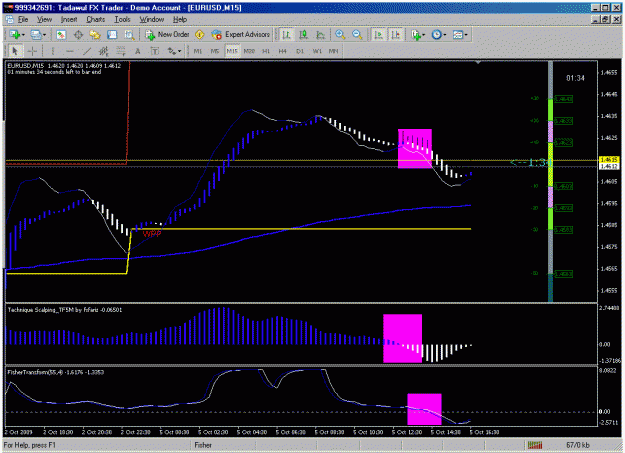Screen dimensions: 625x453
Task: Click the connection status bars icon
Action: click(535, 445)
